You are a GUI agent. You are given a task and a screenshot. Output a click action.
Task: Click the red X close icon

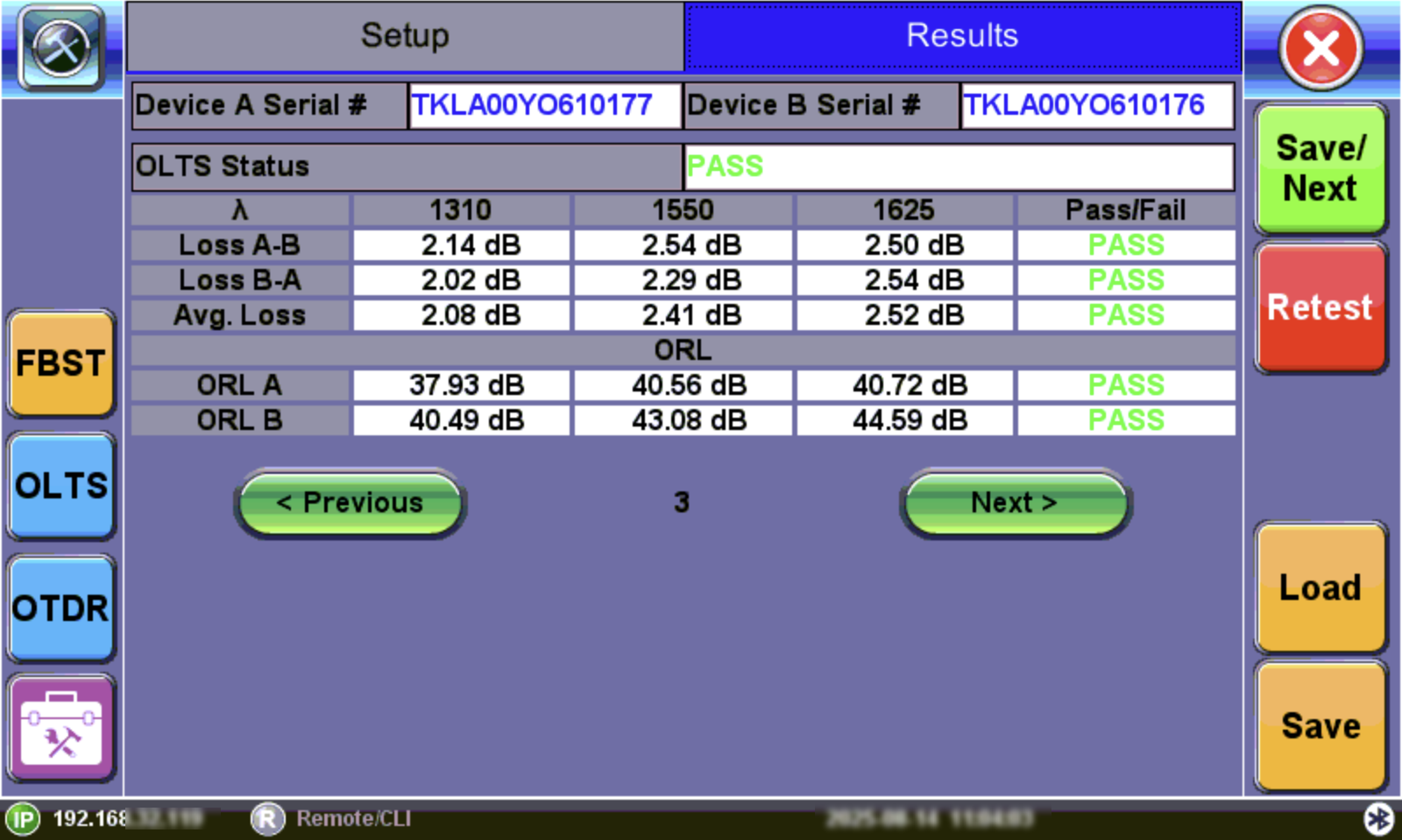click(x=1321, y=48)
